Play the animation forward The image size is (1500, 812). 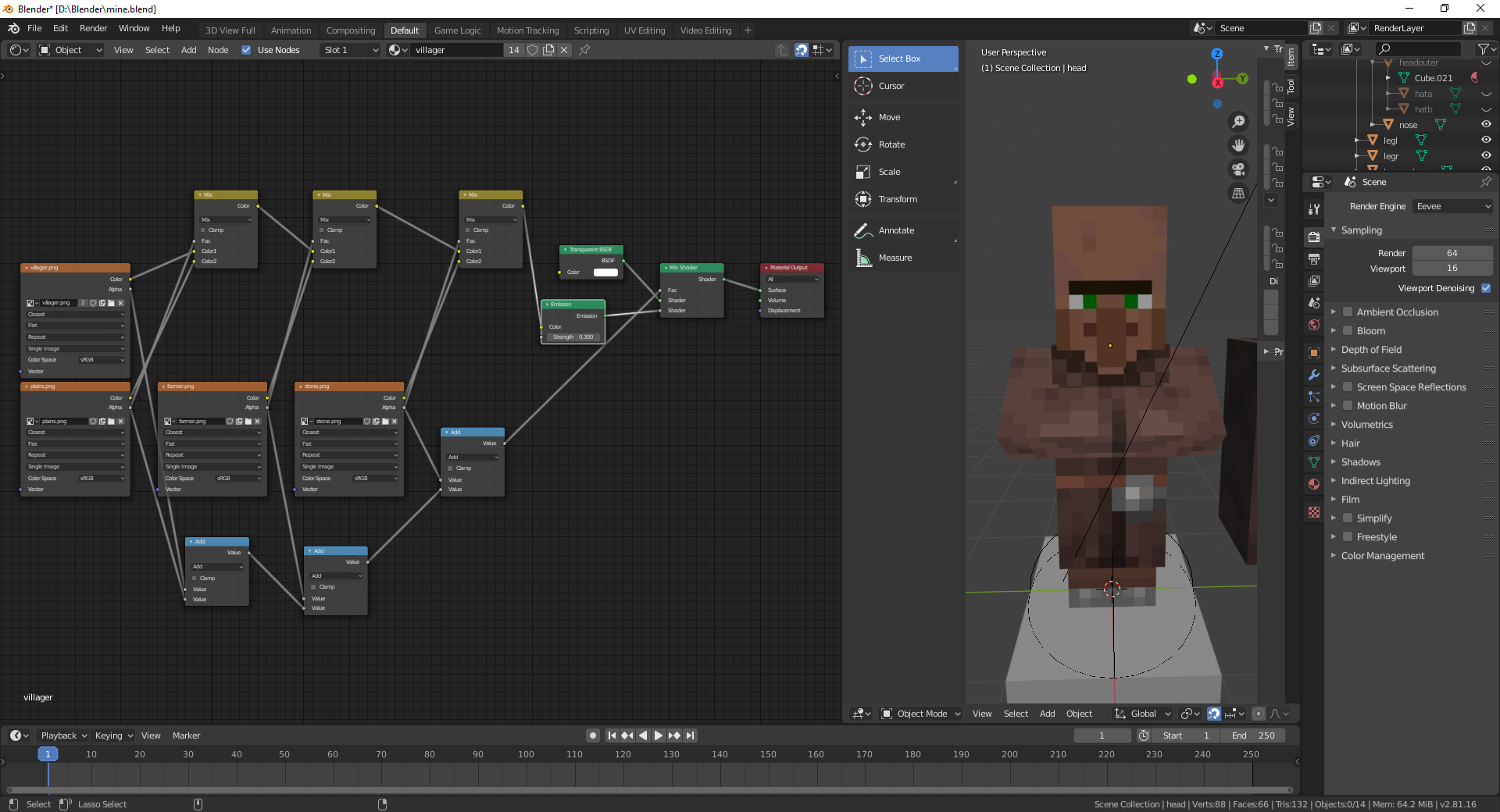[658, 735]
